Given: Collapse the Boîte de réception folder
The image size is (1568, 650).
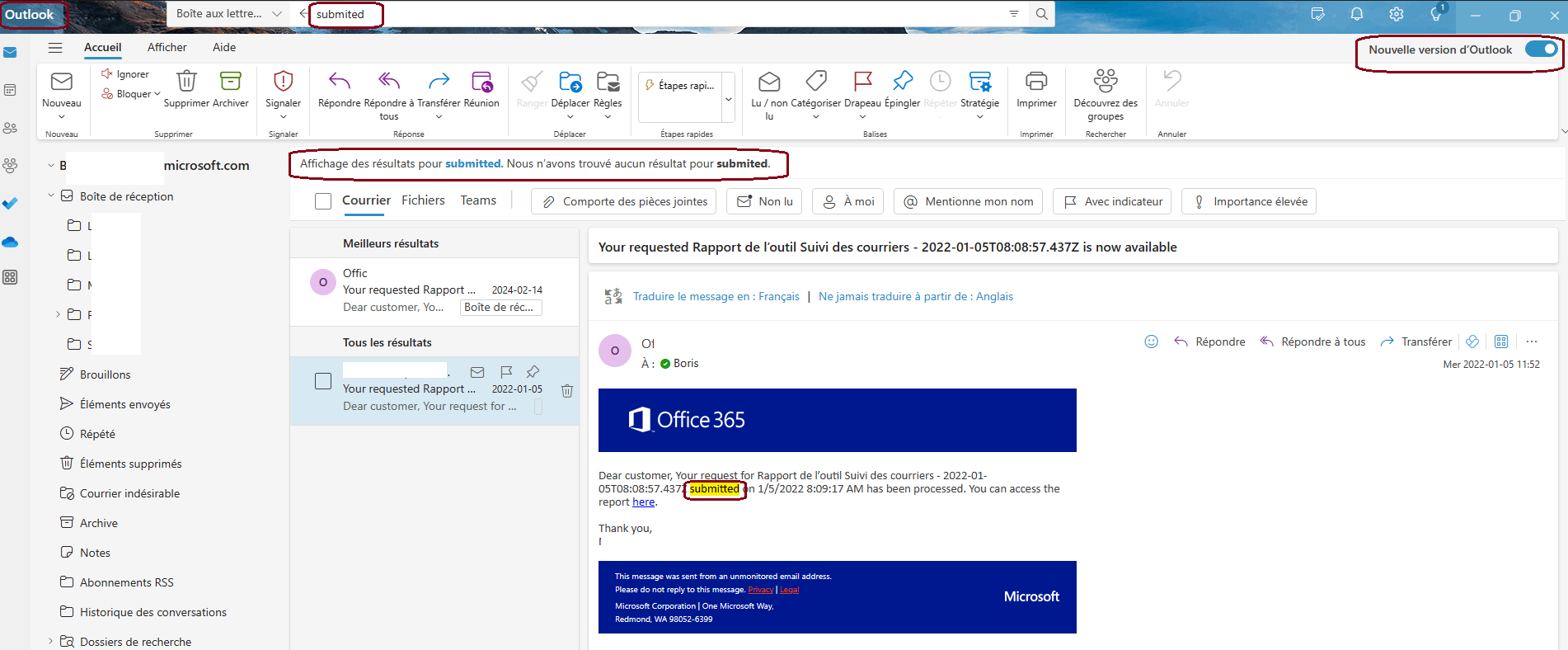Looking at the screenshot, I should point(51,195).
